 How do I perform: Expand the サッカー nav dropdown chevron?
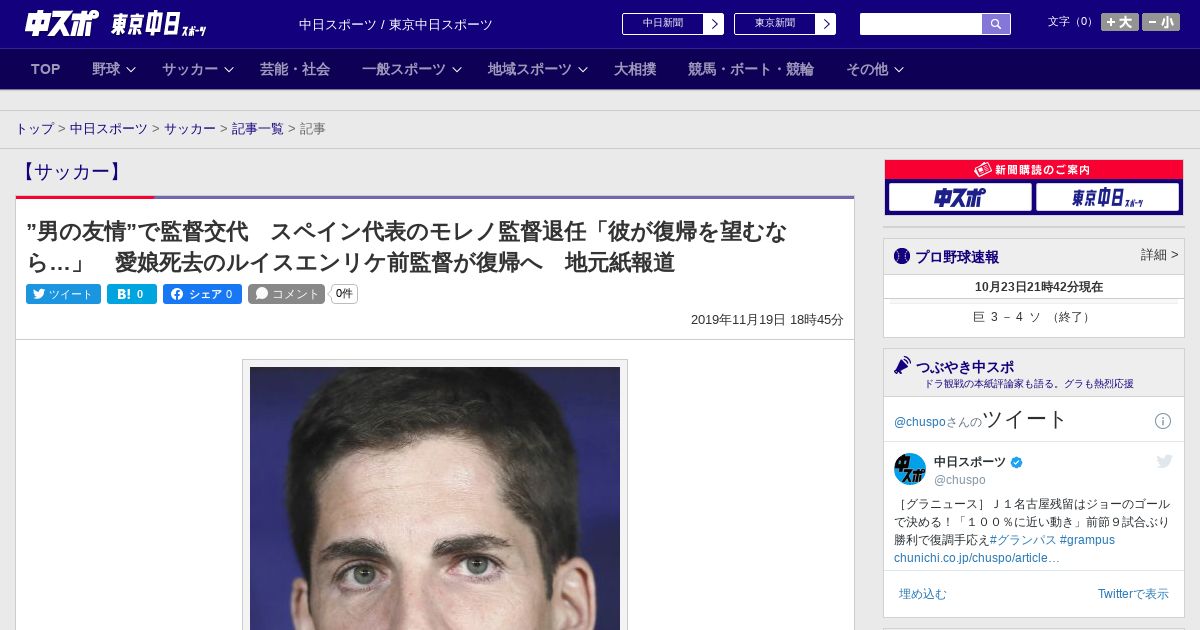[x=229, y=69]
